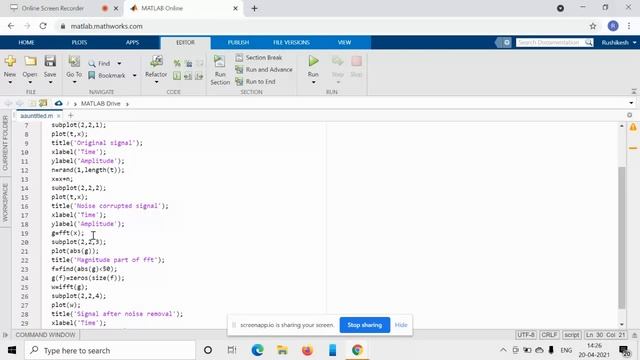This screenshot has width=640, height=360.
Task: Click the Find magnifier tool
Action: point(92,64)
